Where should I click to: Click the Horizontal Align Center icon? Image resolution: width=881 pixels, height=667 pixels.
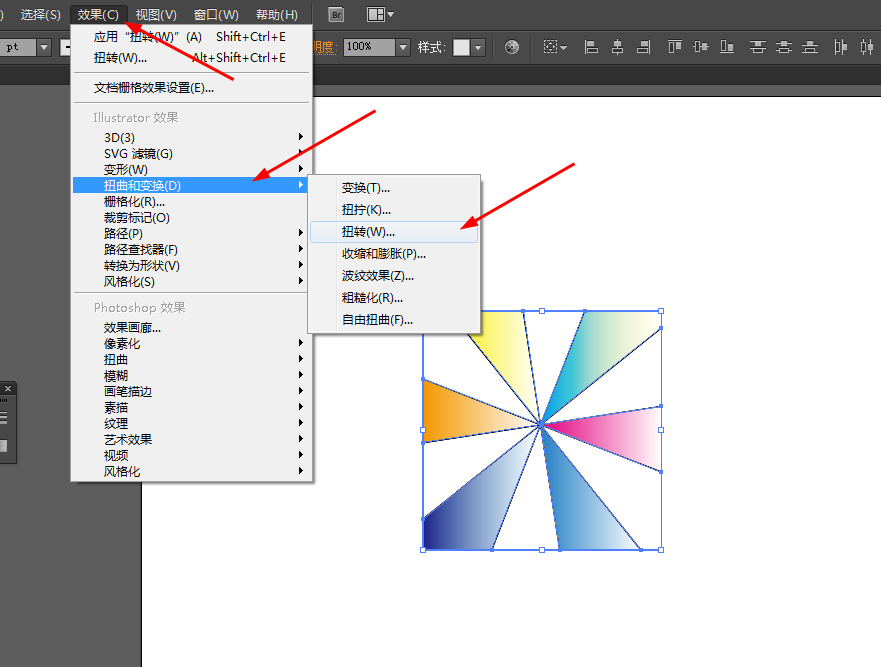tap(617, 47)
